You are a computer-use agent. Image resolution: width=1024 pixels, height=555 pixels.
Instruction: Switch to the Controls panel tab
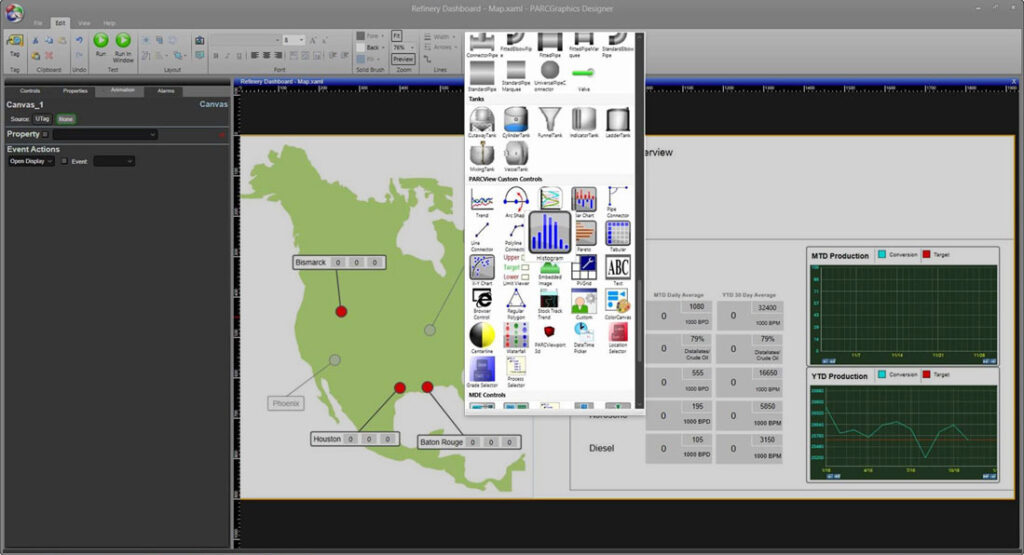coord(30,91)
